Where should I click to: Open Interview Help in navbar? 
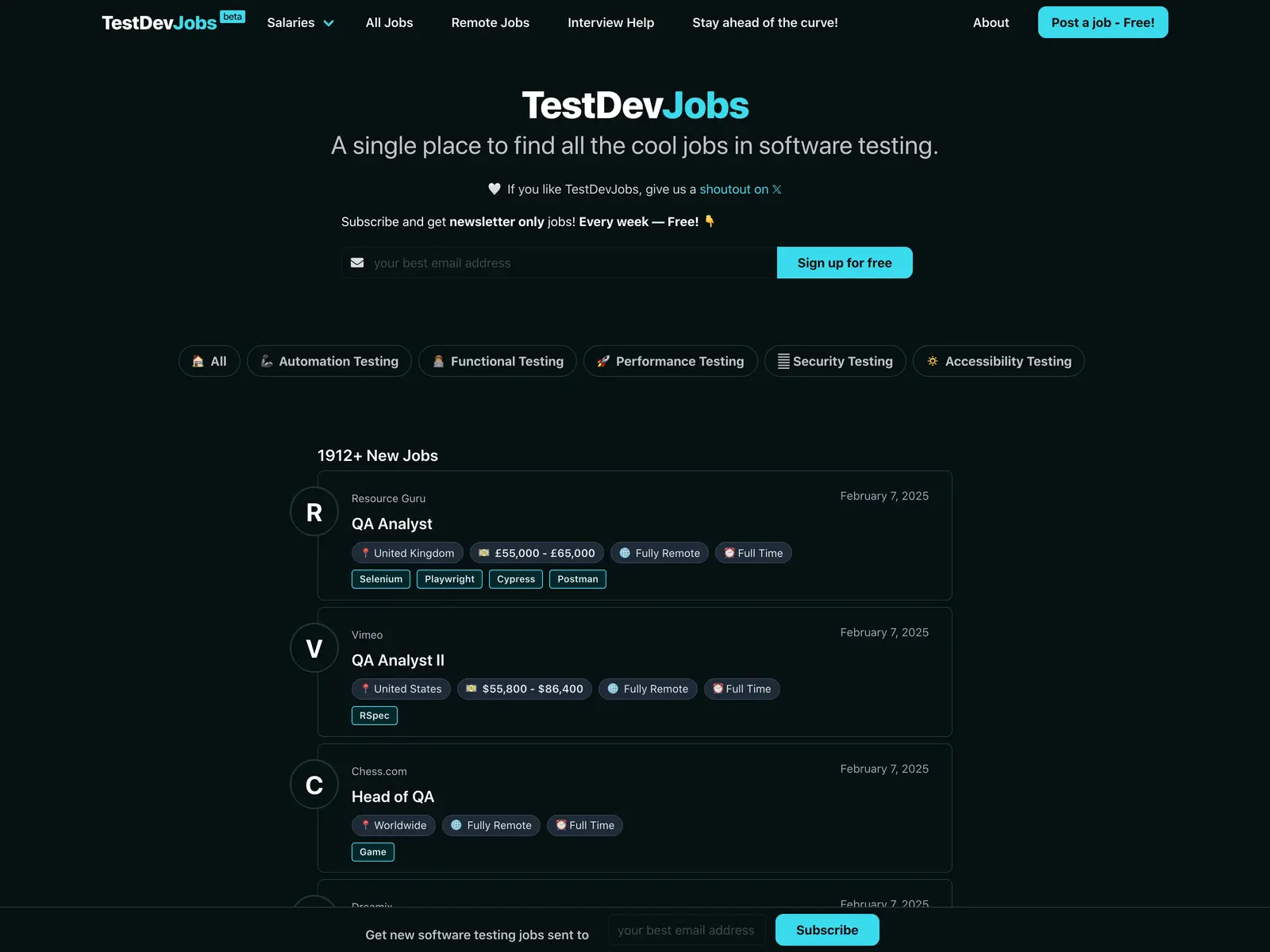click(x=610, y=22)
